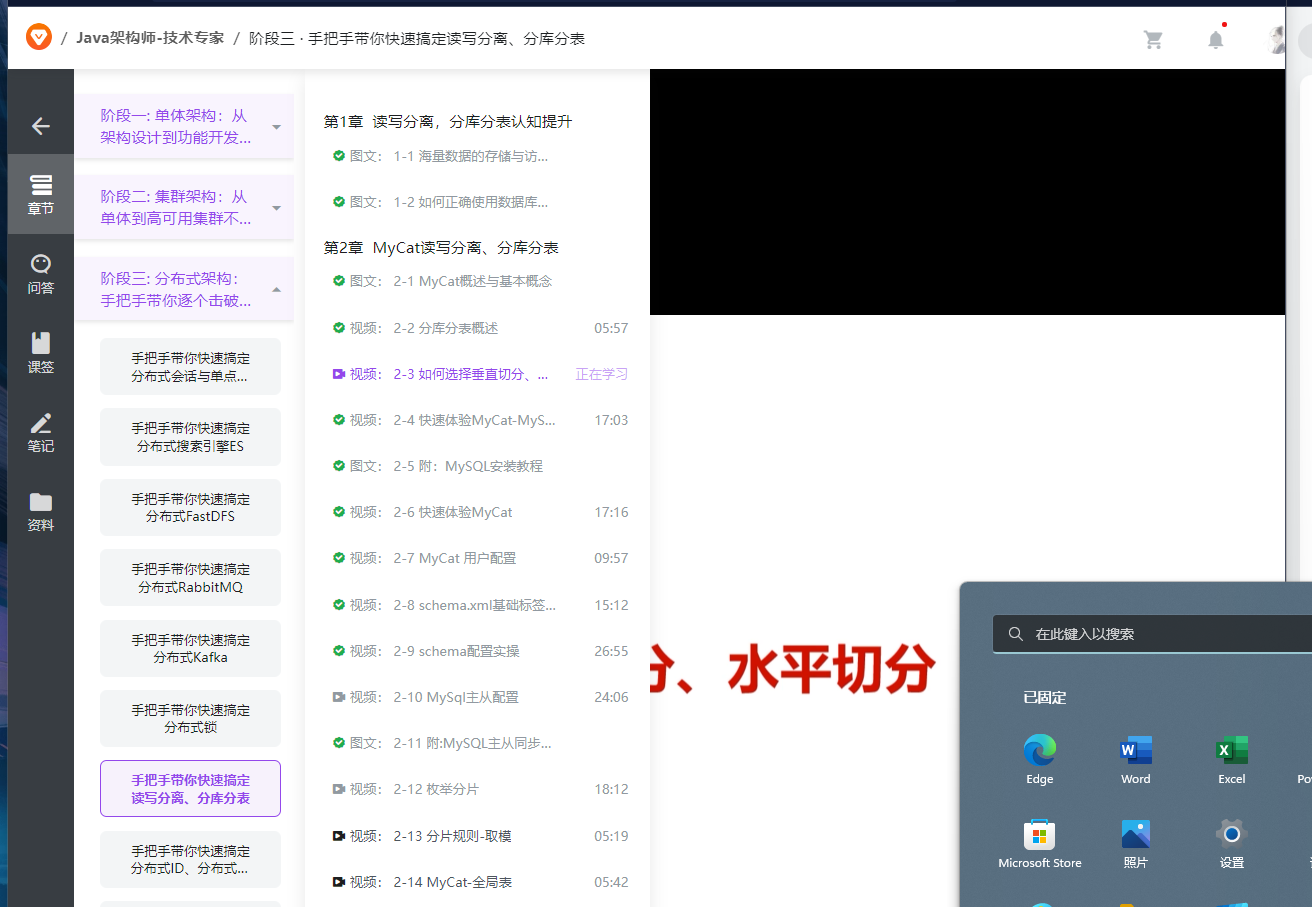
Task: Open the 问答 Q&A sidebar tab
Action: pos(41,273)
